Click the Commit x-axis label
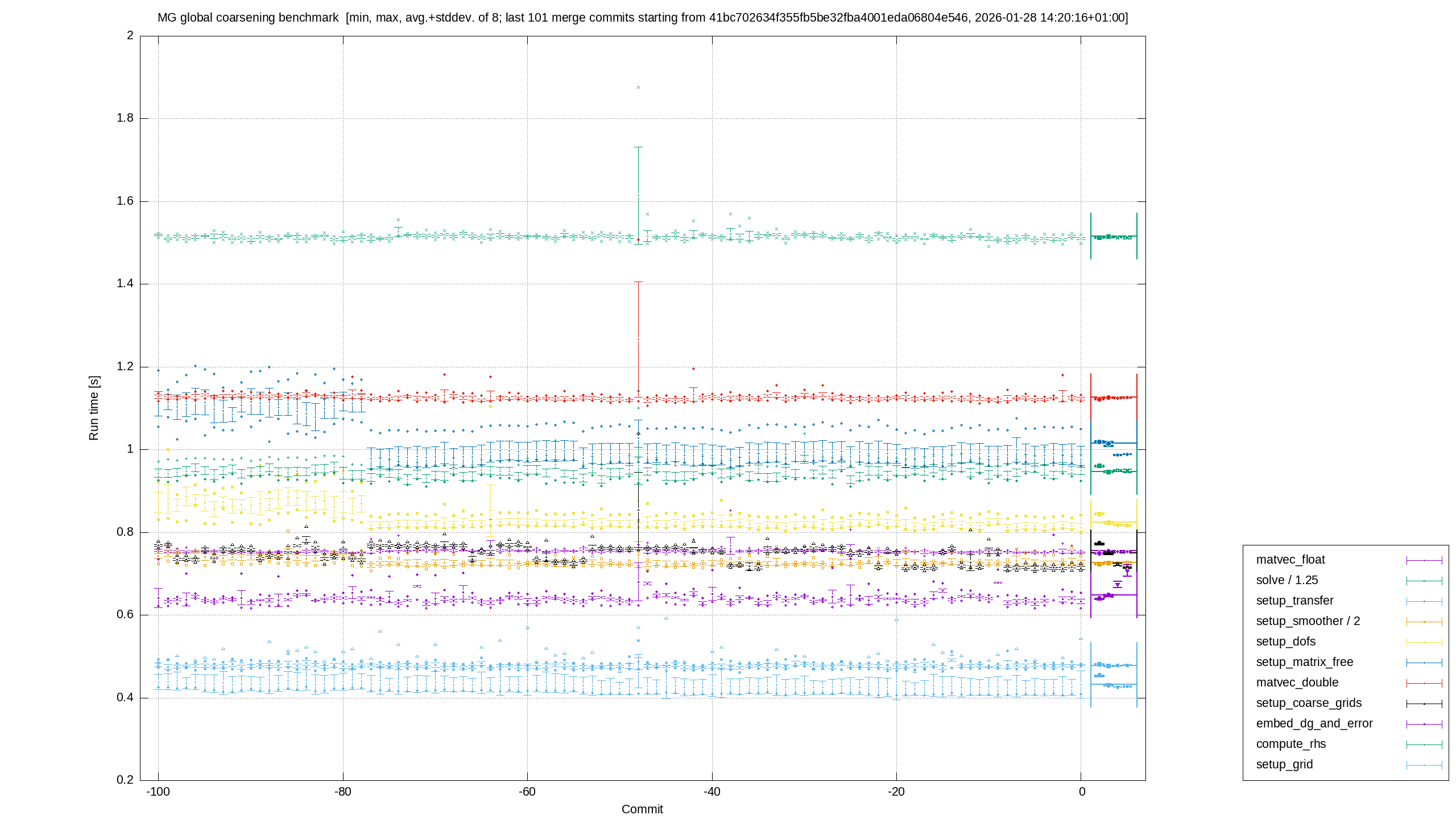The image size is (1456, 819). click(642, 809)
